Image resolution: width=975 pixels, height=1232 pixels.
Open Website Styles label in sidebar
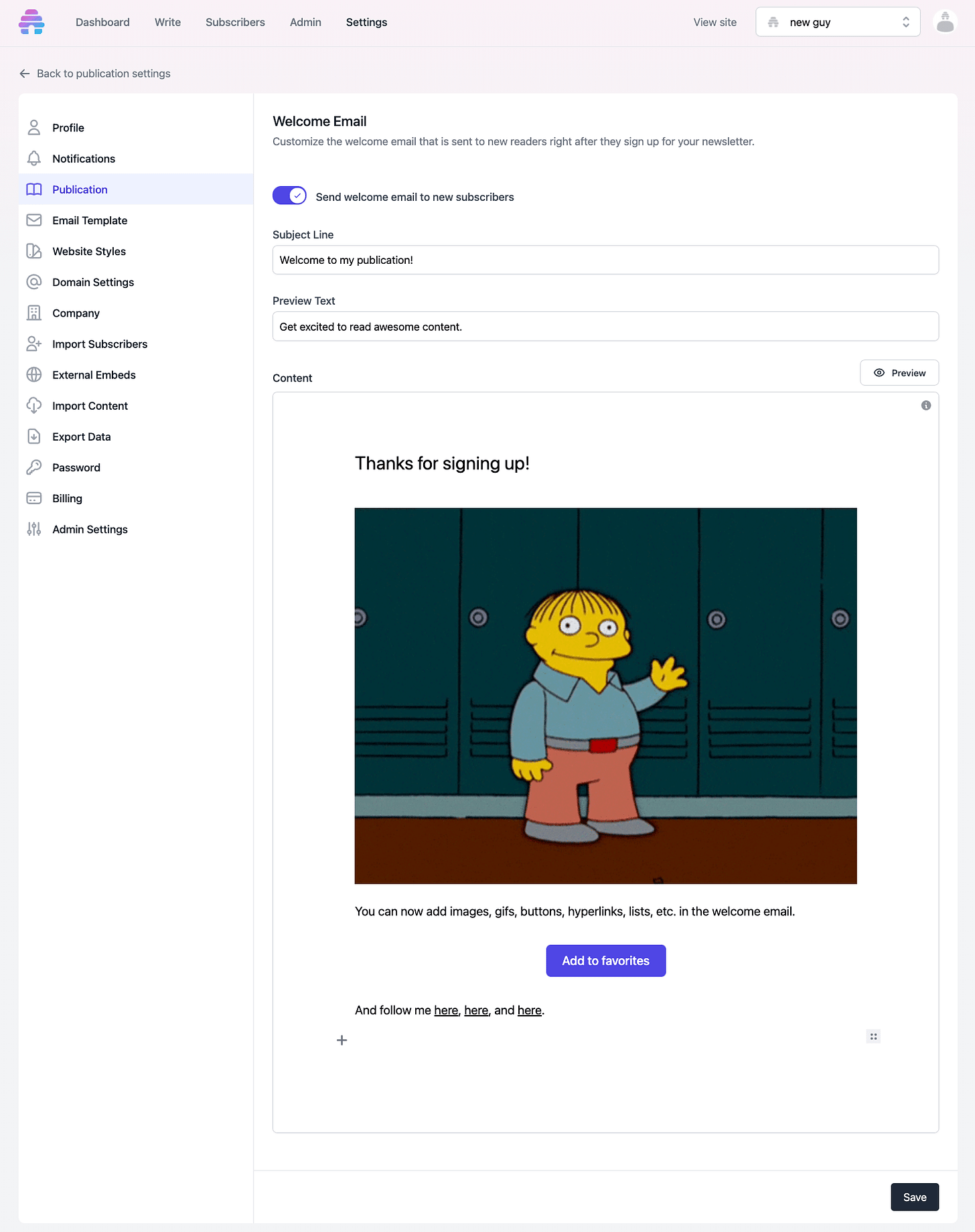pyautogui.click(x=89, y=251)
